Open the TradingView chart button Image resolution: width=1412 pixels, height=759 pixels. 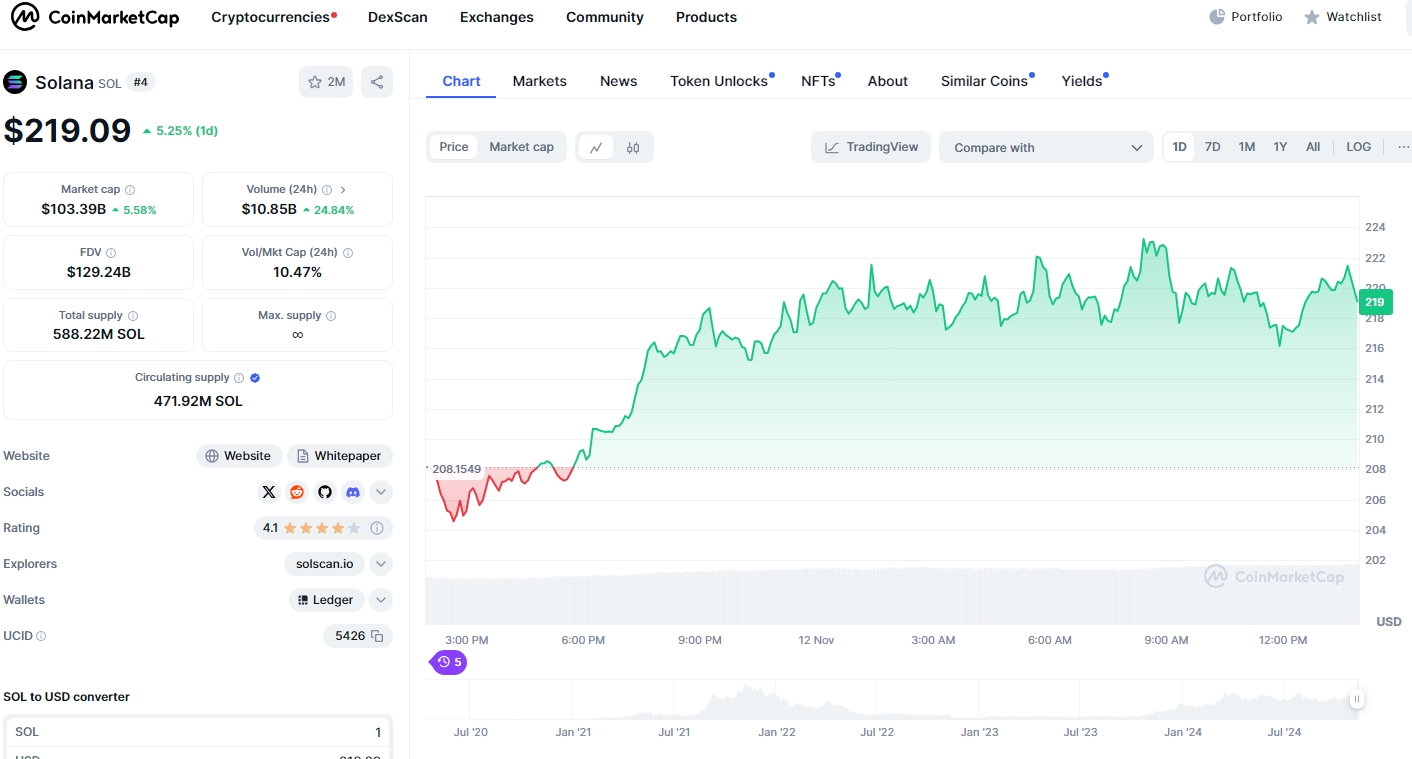point(871,147)
